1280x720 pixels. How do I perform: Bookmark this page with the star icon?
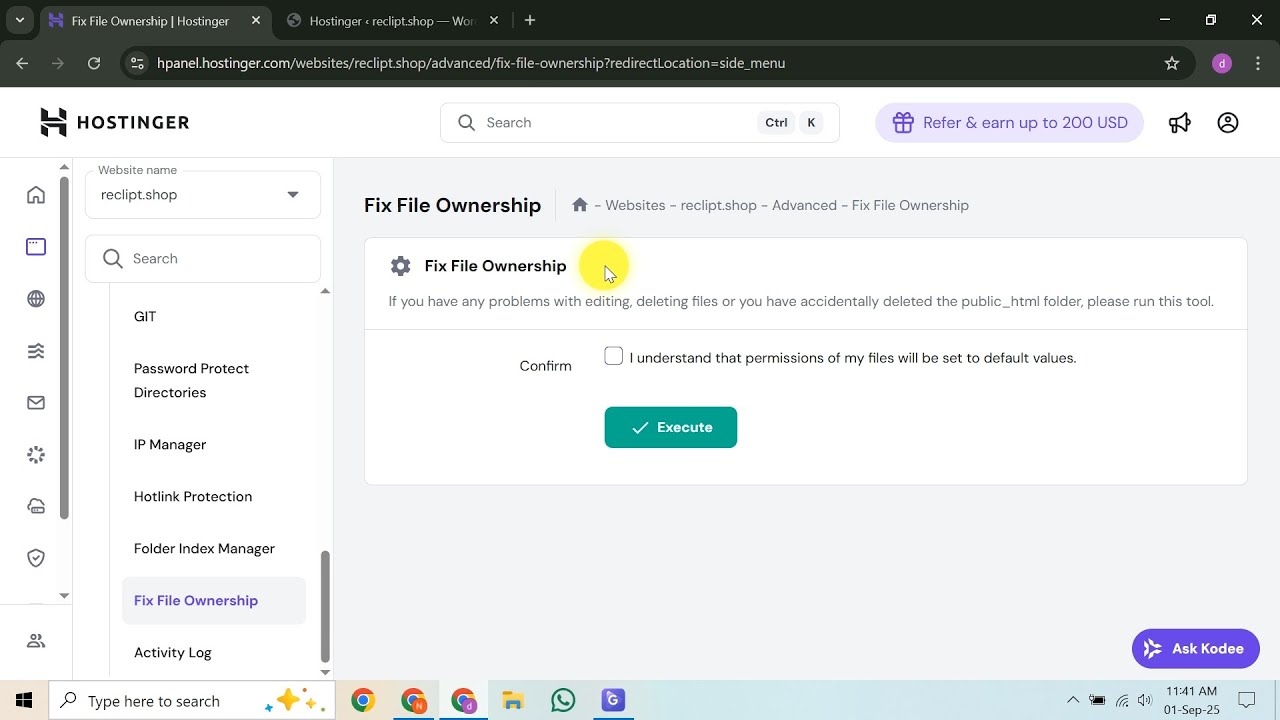coord(1172,63)
